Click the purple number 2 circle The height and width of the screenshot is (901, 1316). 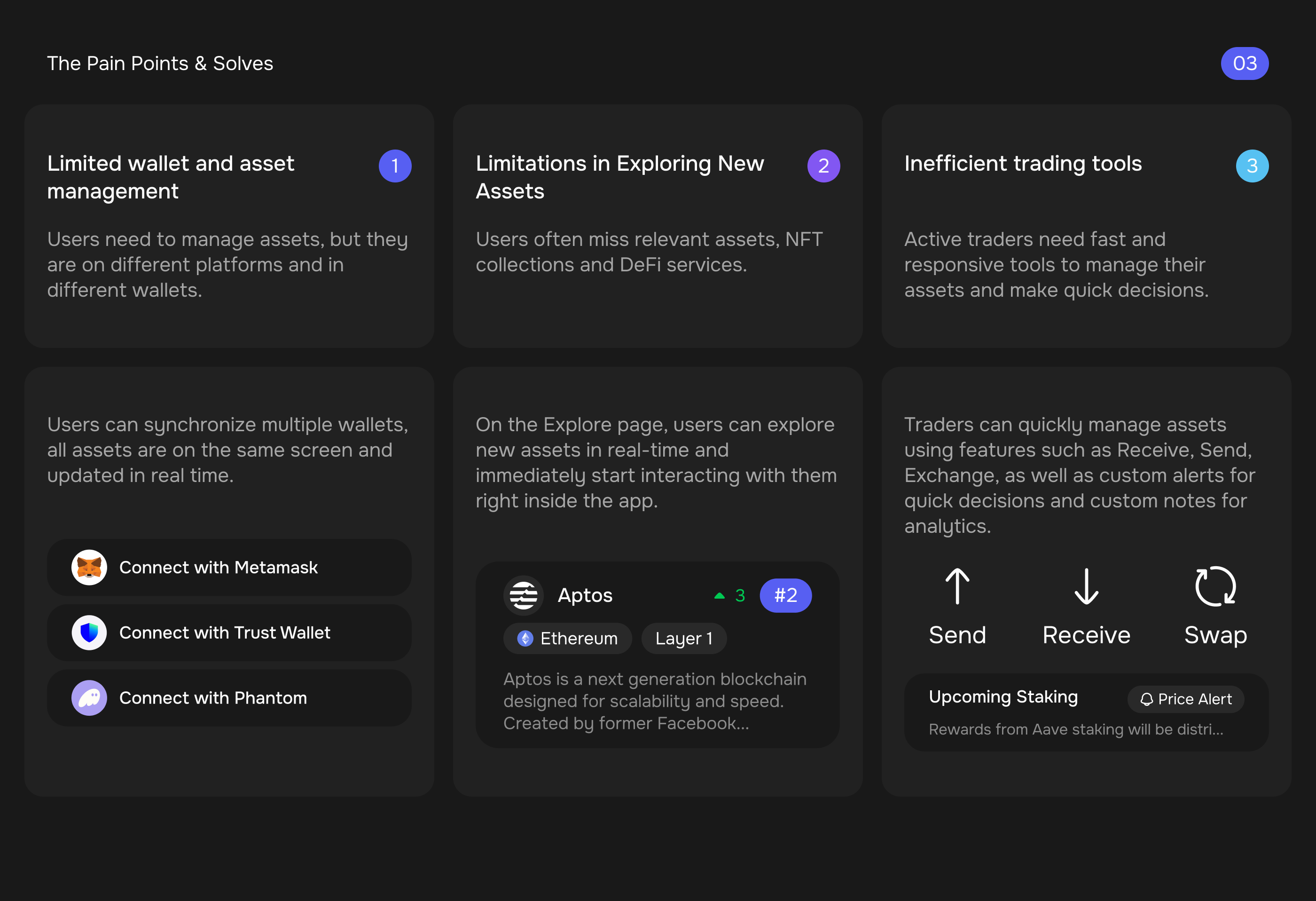pyautogui.click(x=823, y=166)
